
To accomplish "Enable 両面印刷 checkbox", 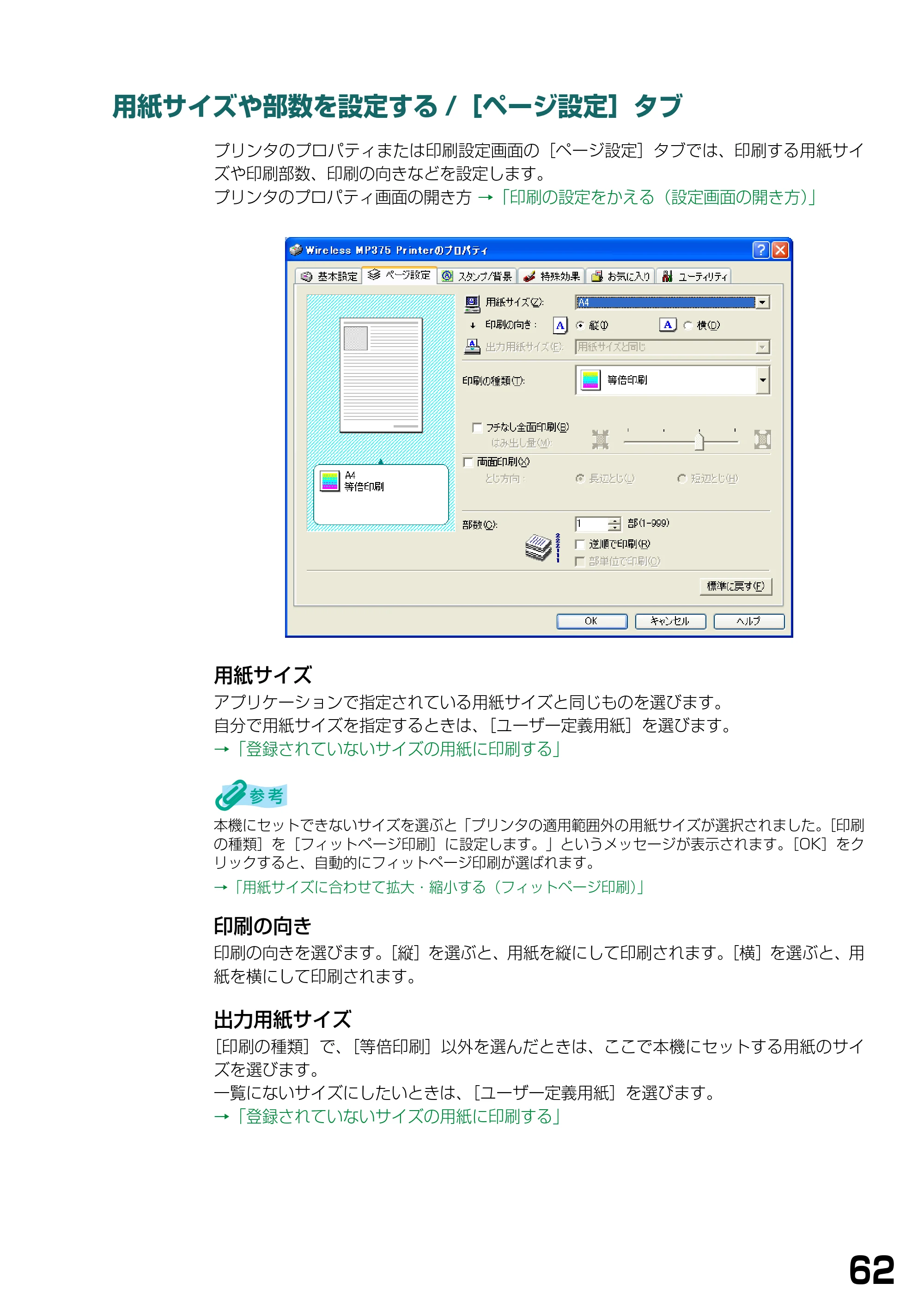I will tap(468, 462).
